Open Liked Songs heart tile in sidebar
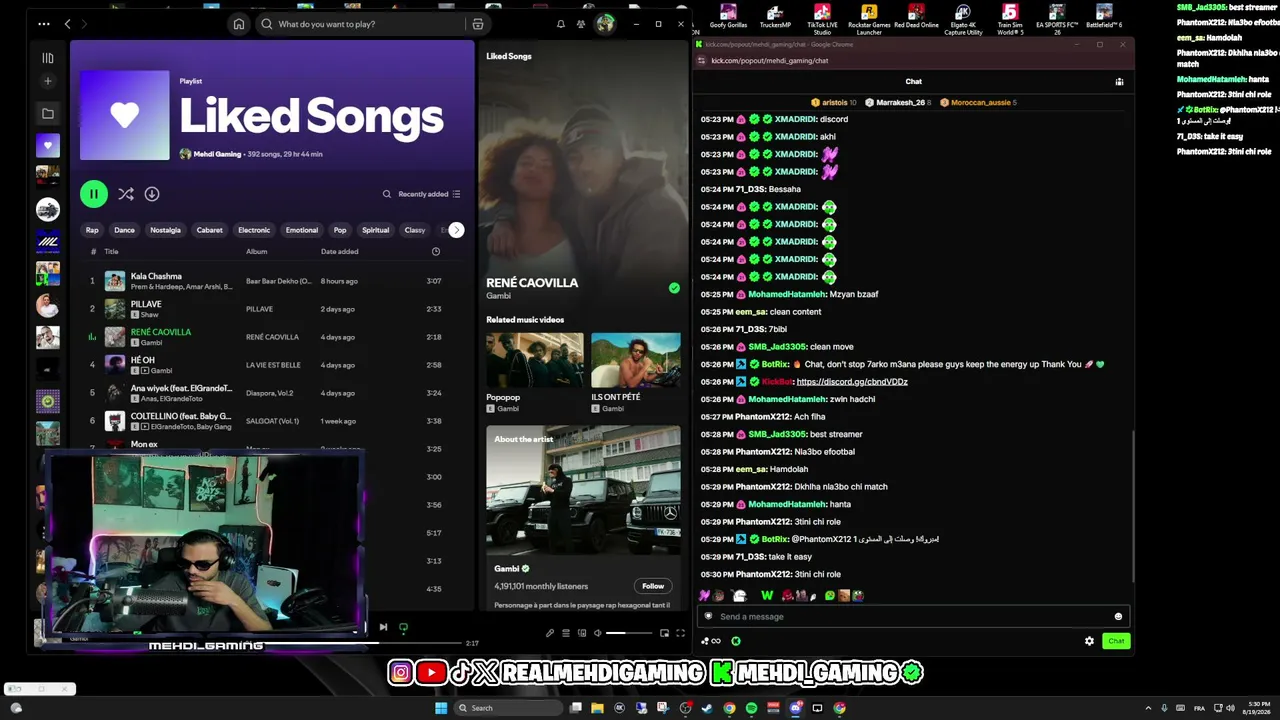 point(47,145)
